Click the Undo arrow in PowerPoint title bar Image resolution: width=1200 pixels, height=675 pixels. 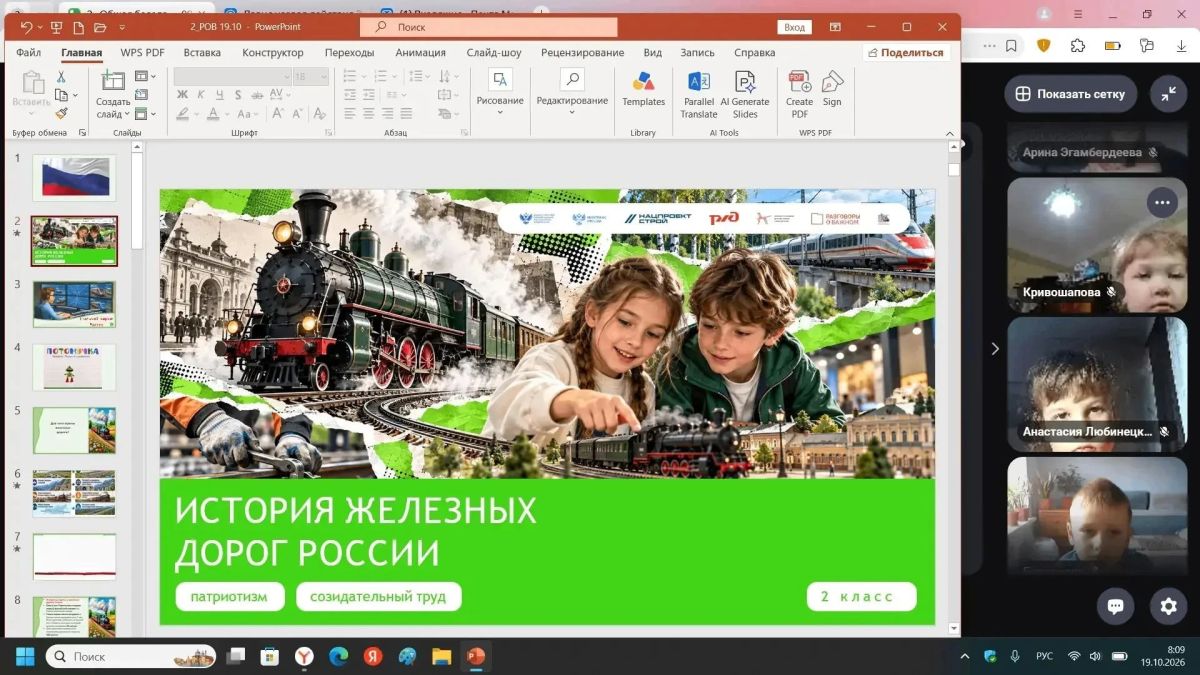pyautogui.click(x=27, y=27)
